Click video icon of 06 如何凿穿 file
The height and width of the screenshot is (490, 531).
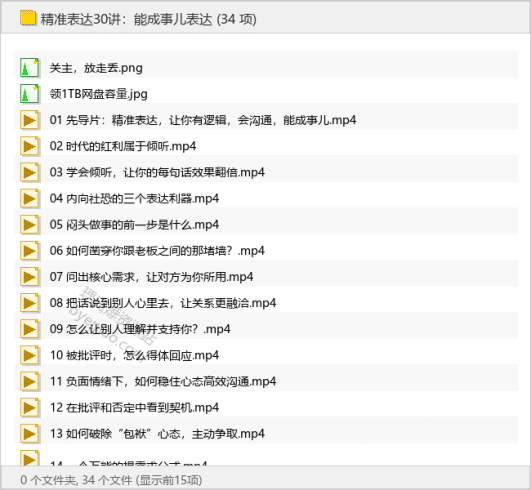[29, 250]
